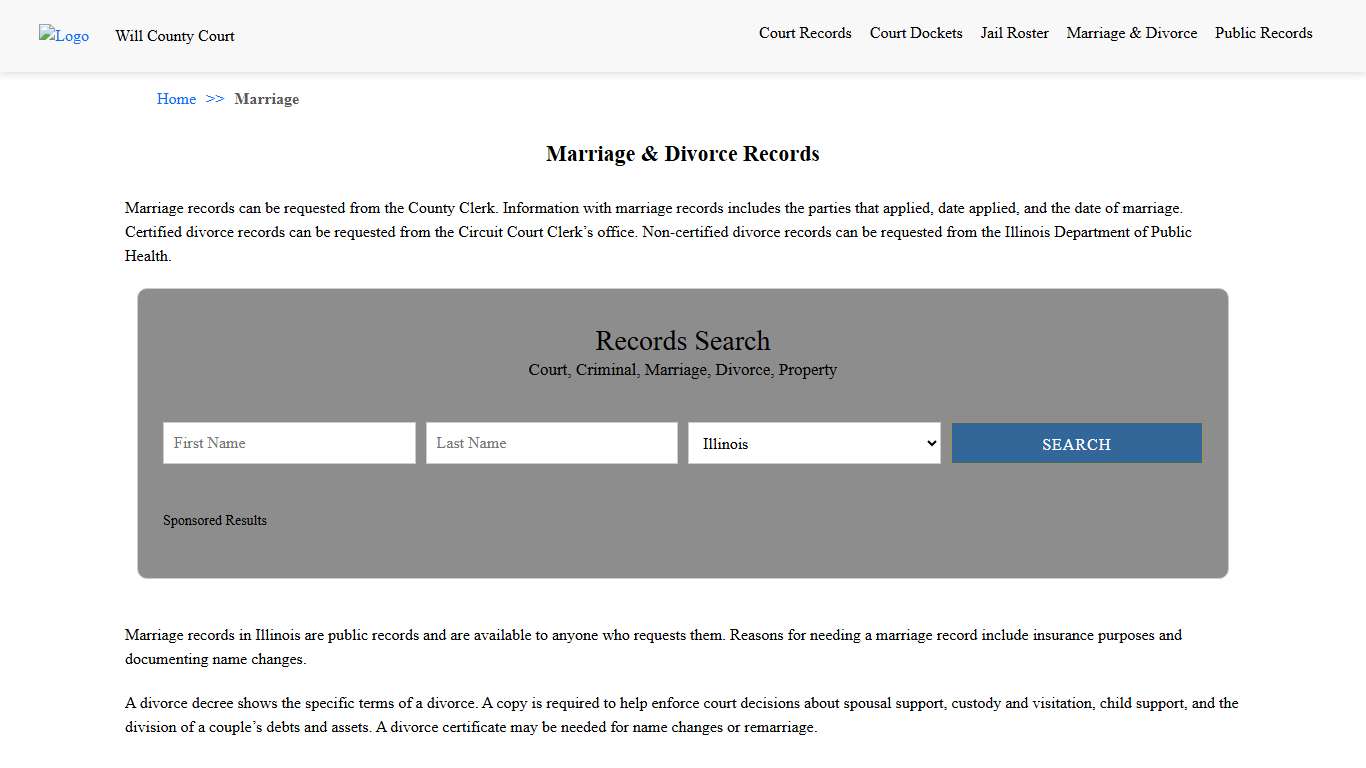Click the Will County Court logo
The height and width of the screenshot is (768, 1366).
tap(63, 36)
